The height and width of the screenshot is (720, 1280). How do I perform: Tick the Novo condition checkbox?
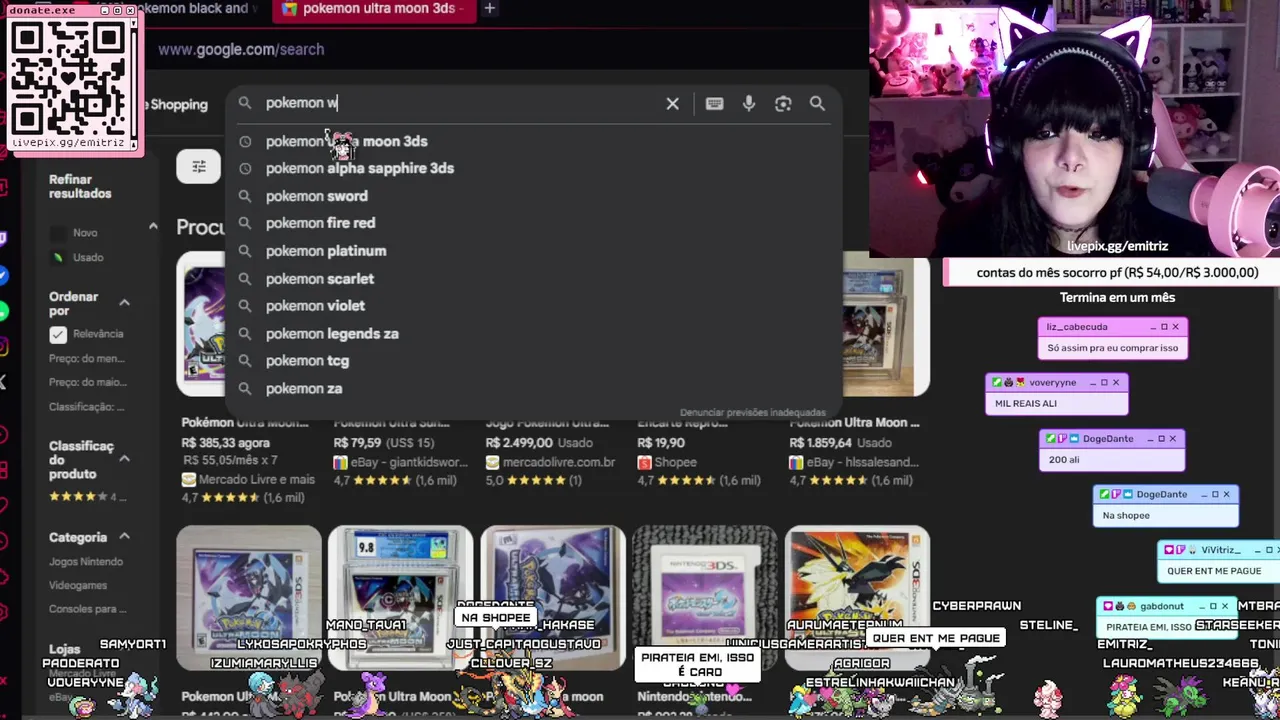pyautogui.click(x=58, y=233)
